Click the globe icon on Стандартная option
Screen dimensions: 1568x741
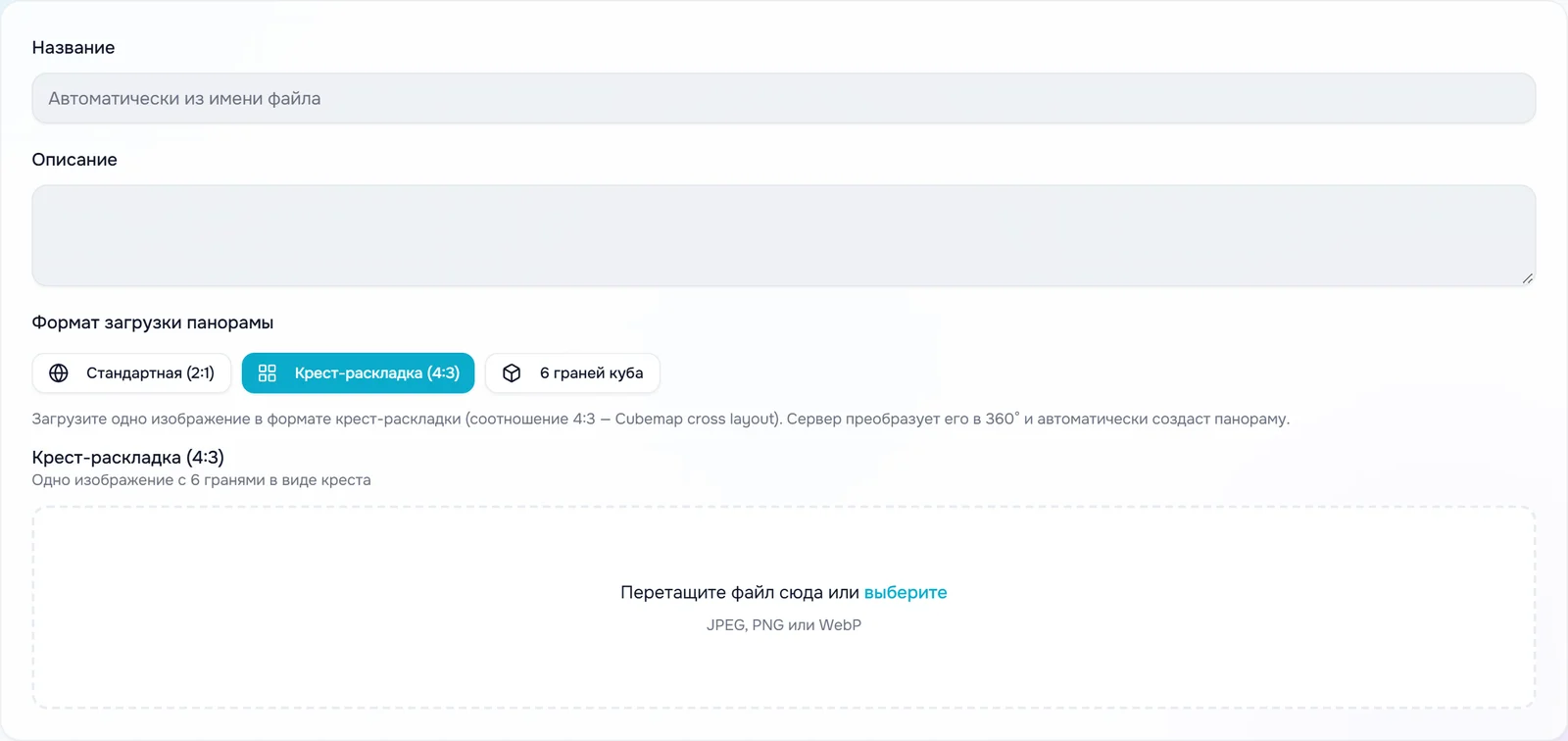pyautogui.click(x=59, y=373)
